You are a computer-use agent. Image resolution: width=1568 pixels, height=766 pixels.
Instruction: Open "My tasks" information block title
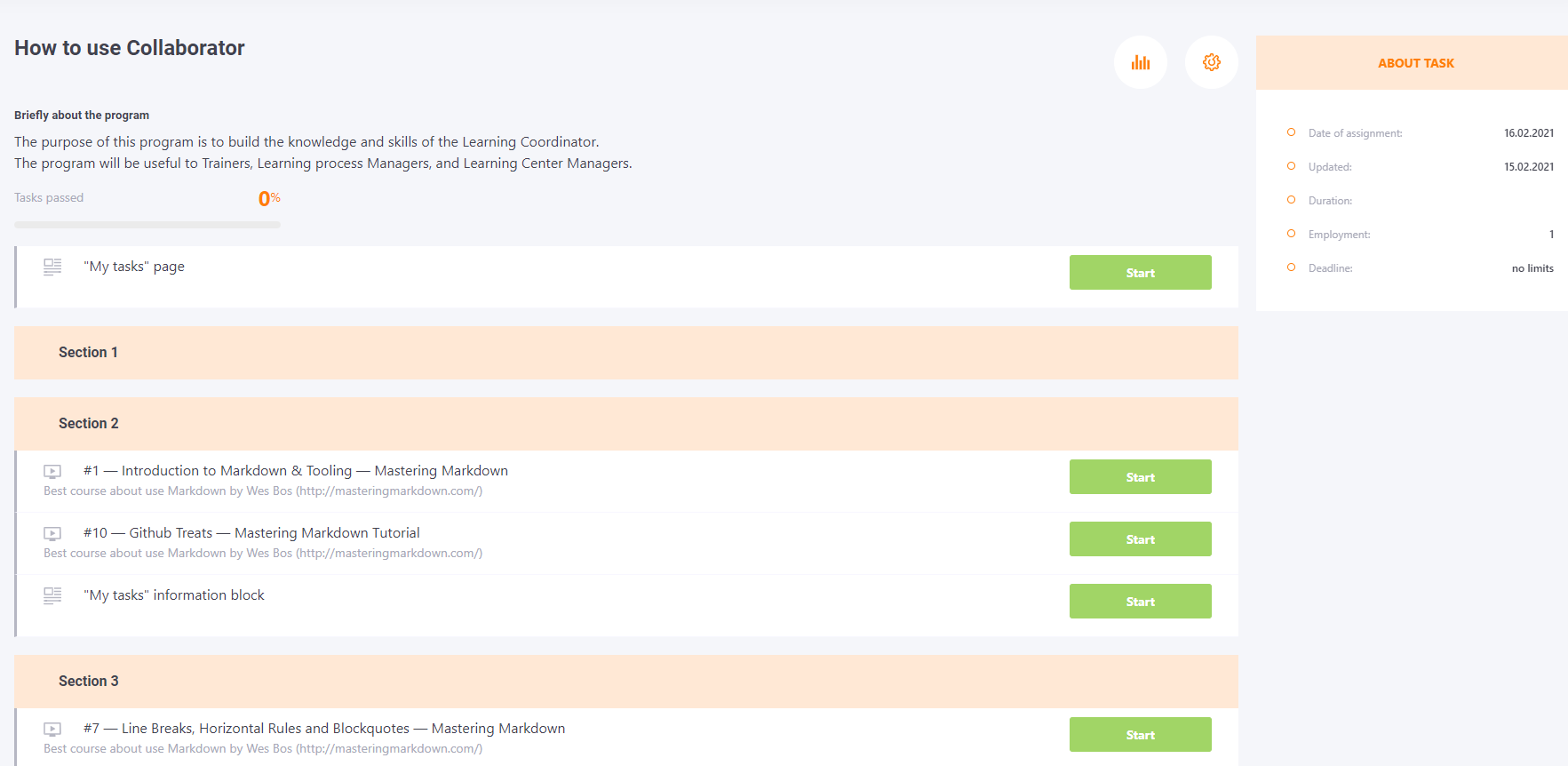coord(174,595)
